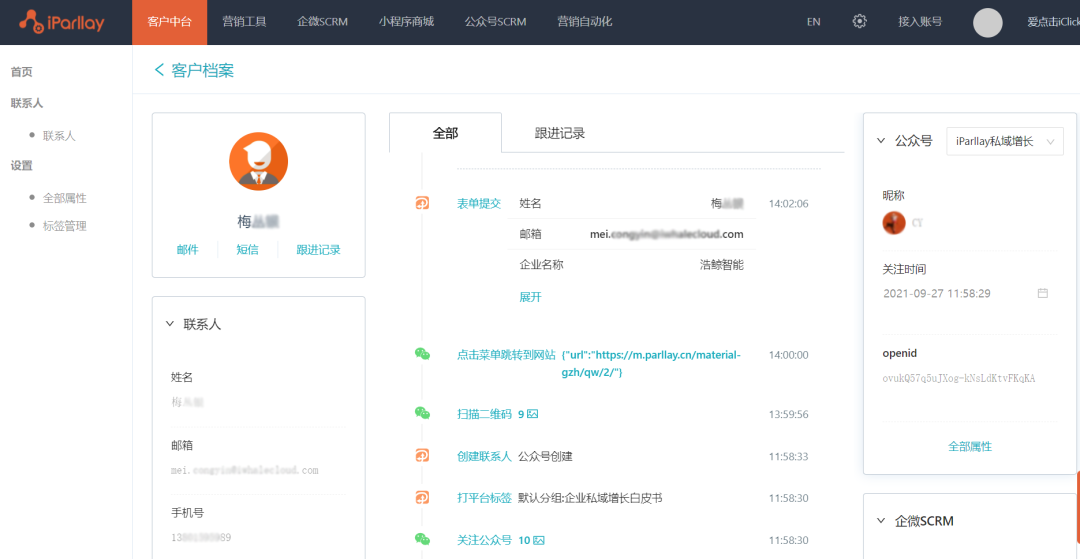This screenshot has width=1080, height=559.
Task: Switch language with the EN button
Action: pyautogui.click(x=813, y=22)
